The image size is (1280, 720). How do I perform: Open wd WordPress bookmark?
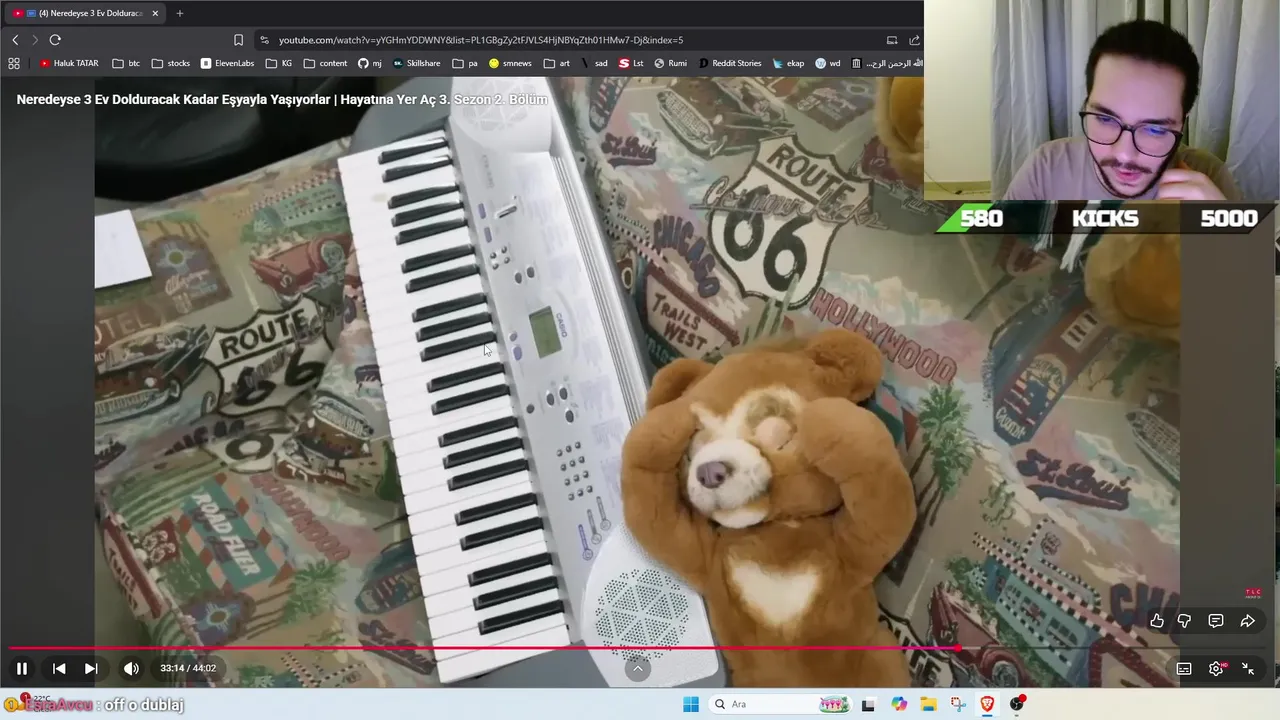tap(827, 63)
